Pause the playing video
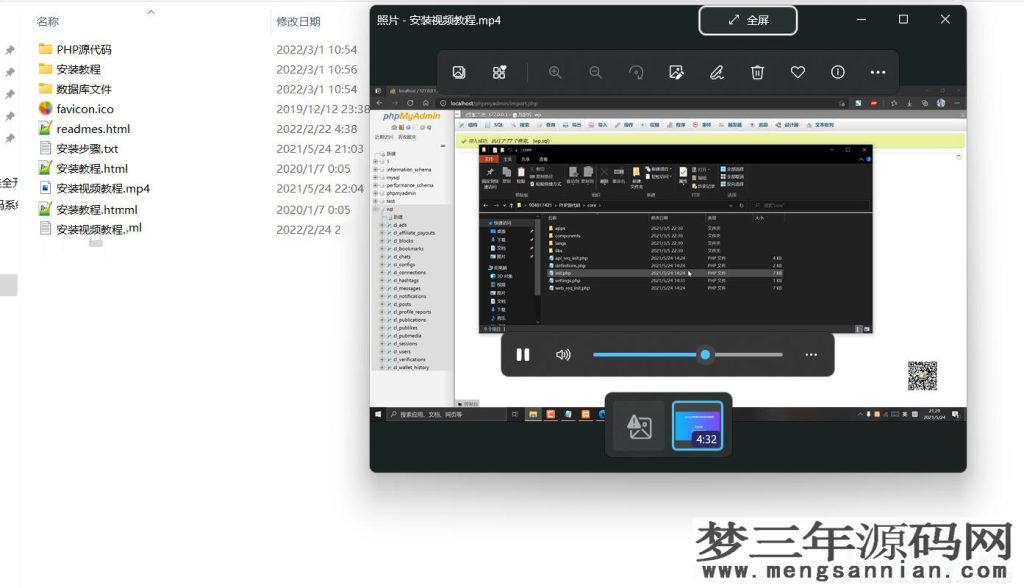Image resolution: width=1024 pixels, height=588 pixels. (x=523, y=355)
